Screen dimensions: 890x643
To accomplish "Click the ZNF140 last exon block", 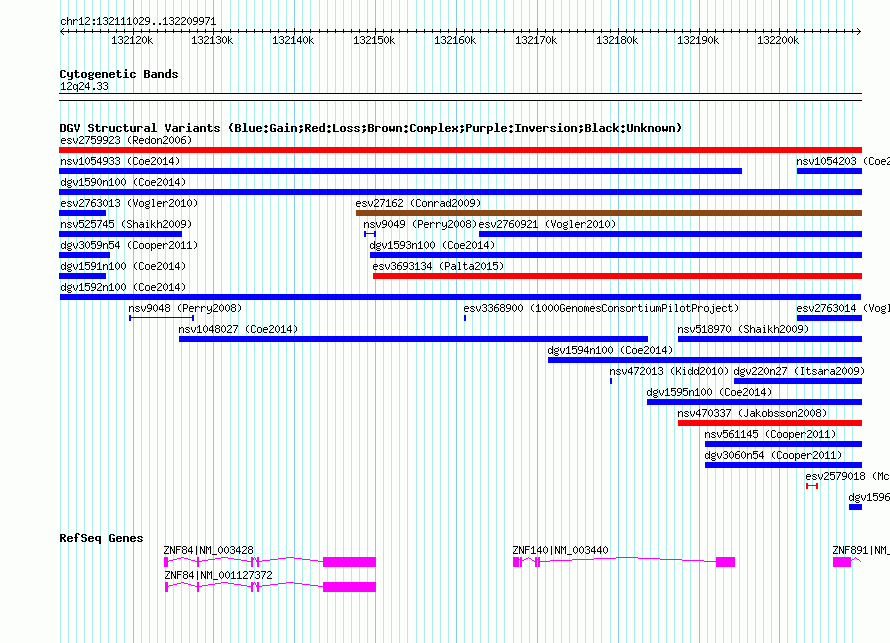I will (x=725, y=562).
